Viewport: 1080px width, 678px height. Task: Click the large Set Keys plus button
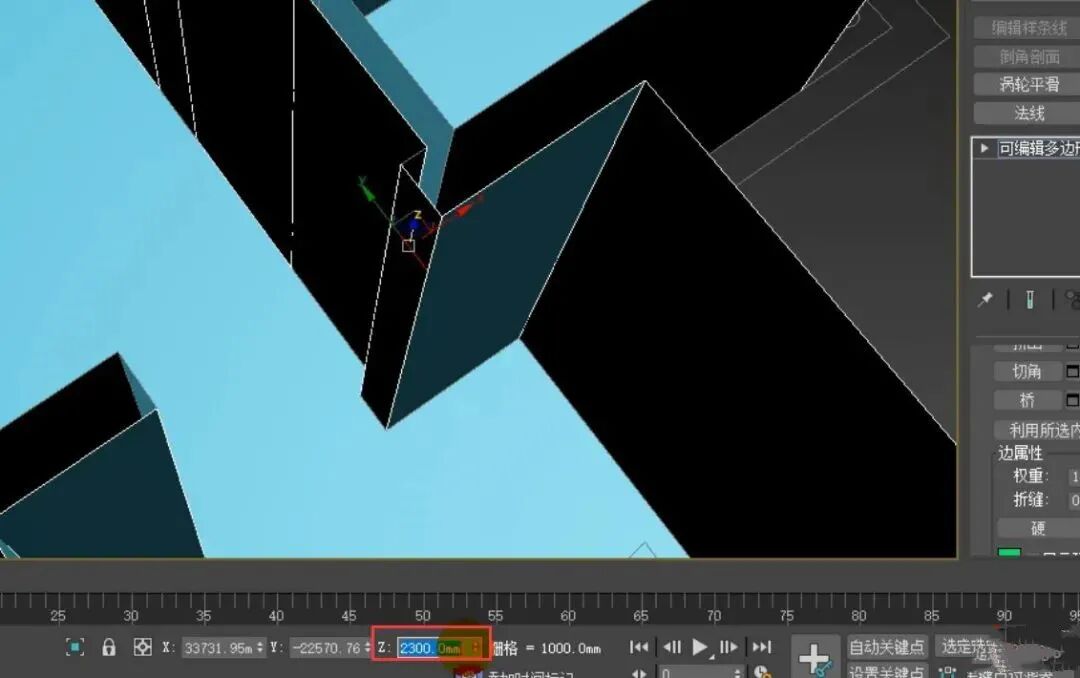coord(815,657)
